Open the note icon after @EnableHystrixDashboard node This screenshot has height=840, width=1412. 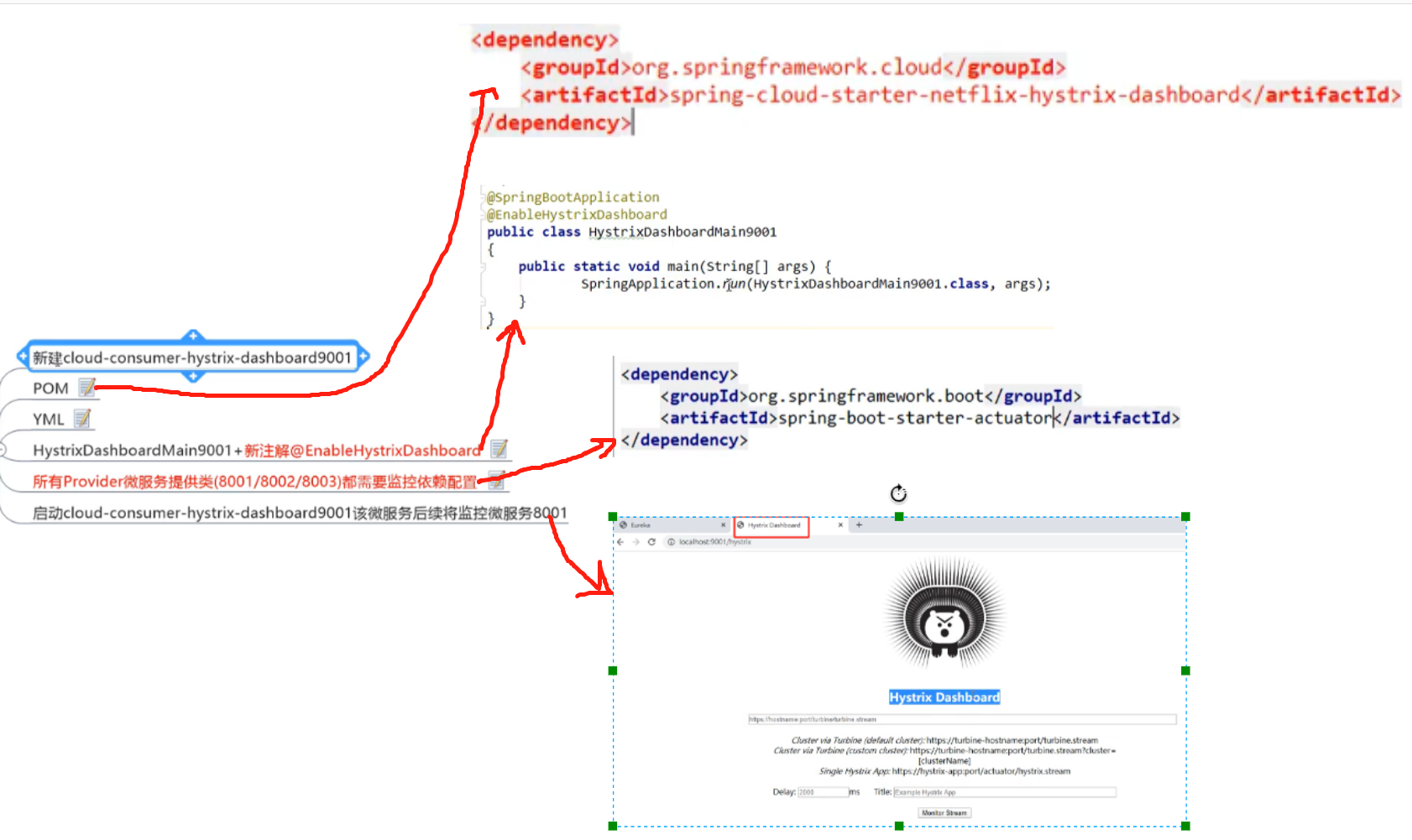[x=499, y=449]
